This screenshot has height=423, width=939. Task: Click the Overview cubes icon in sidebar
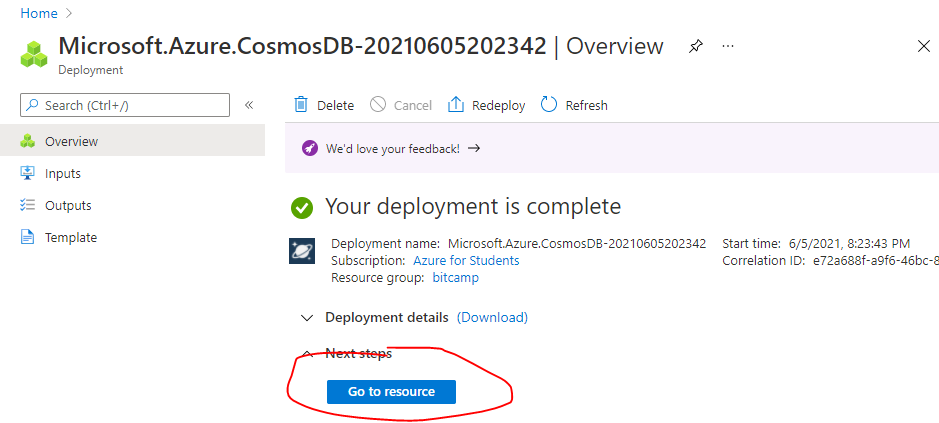28,141
